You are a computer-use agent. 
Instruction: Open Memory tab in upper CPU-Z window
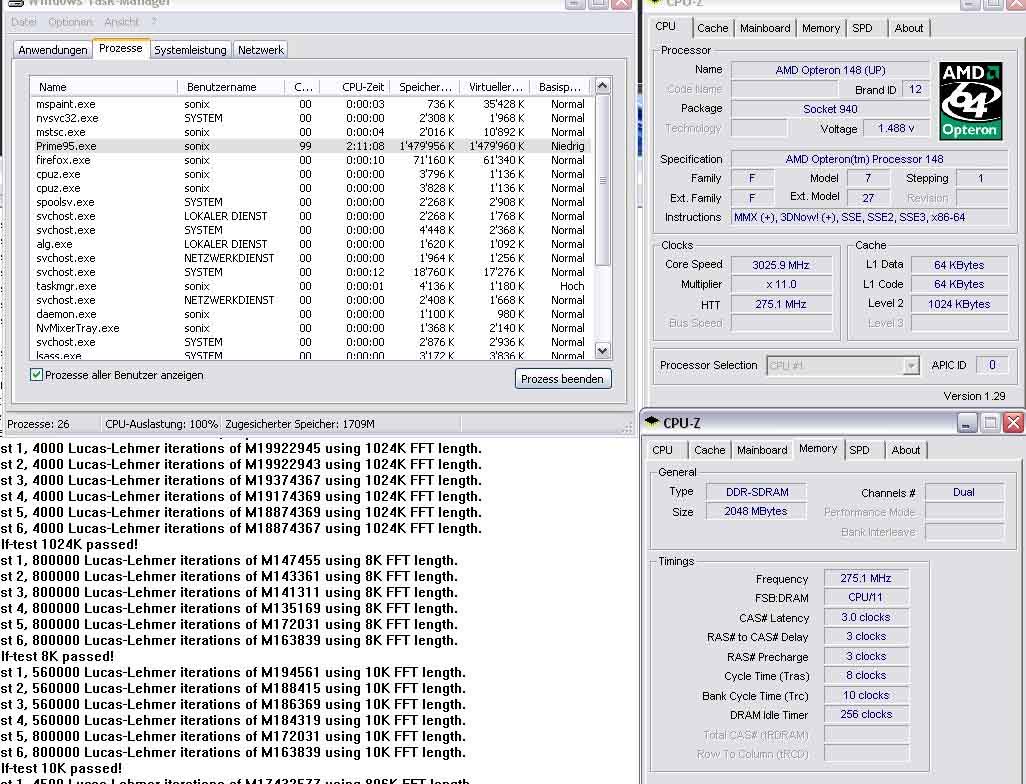(x=821, y=28)
